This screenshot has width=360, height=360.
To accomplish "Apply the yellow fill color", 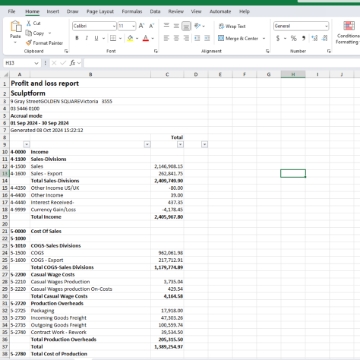I will coord(130,38).
